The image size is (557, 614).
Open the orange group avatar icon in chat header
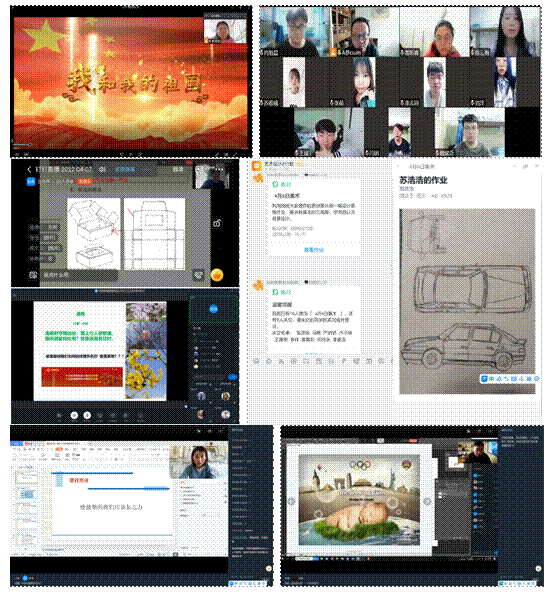coord(257,166)
